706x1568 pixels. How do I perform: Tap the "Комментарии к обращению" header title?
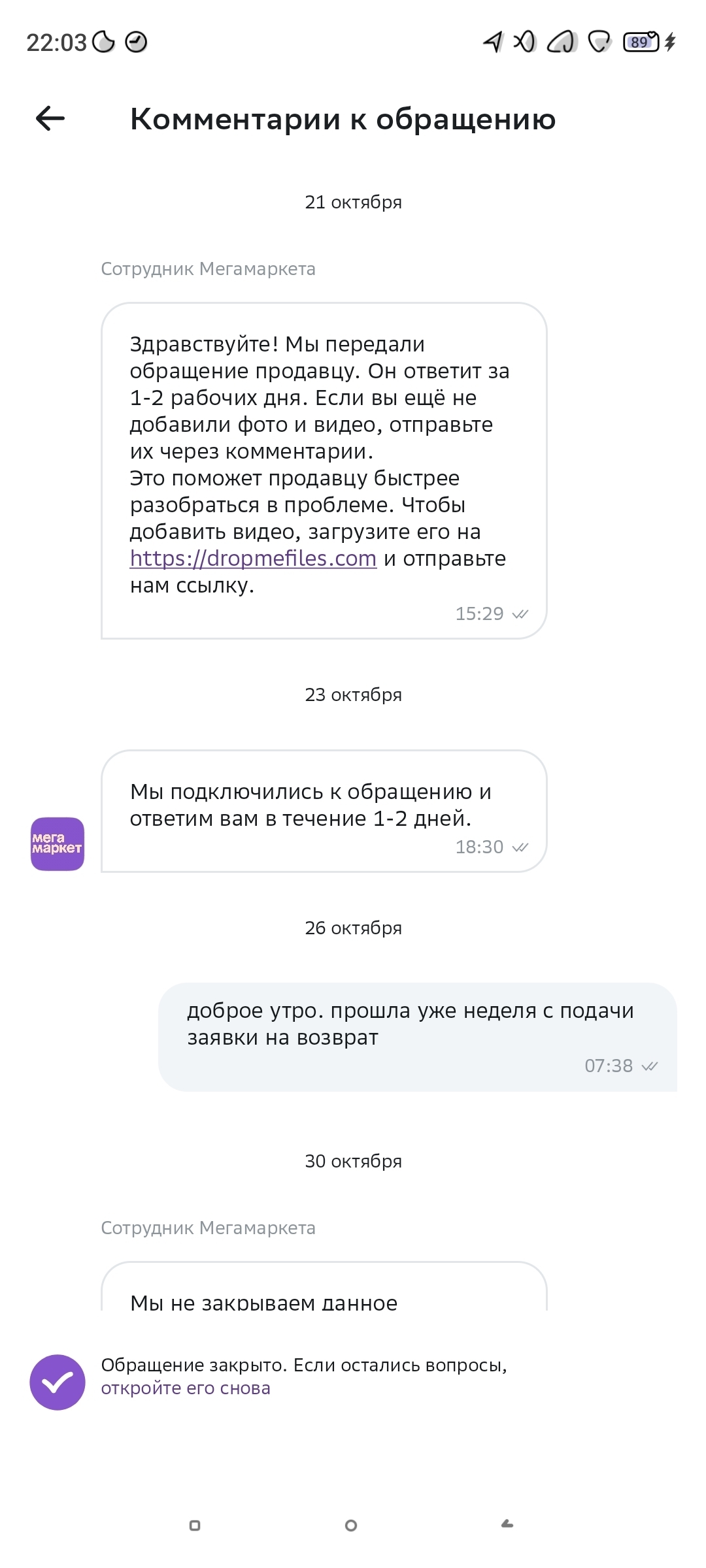pos(343,120)
